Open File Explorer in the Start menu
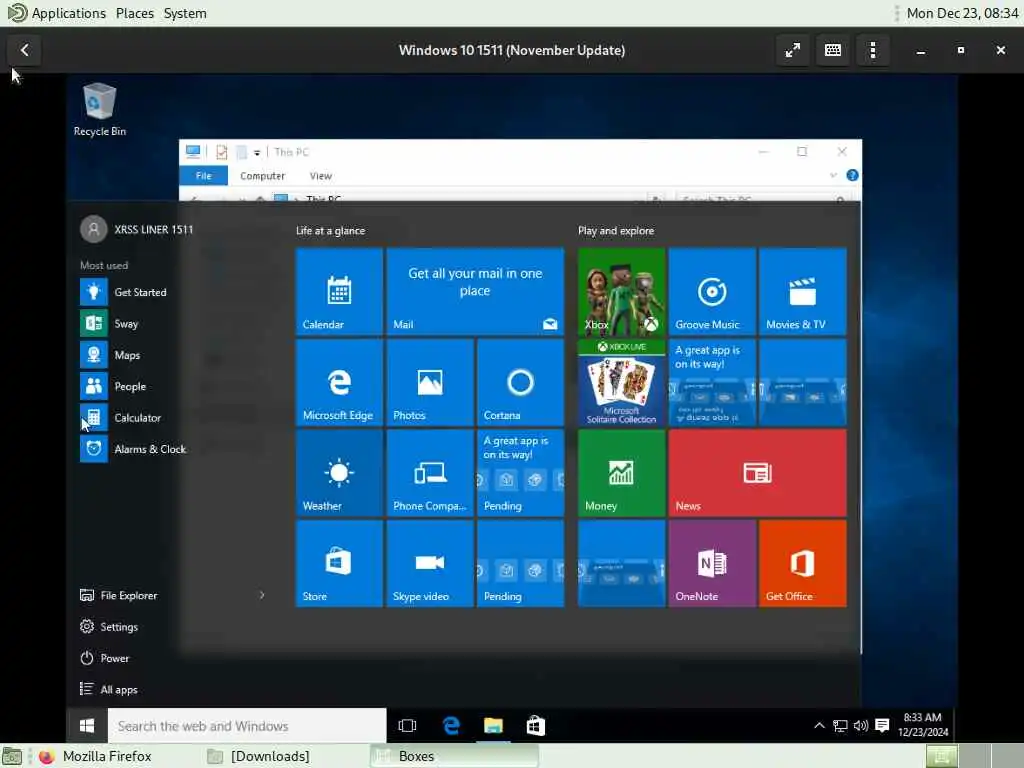Screen dimensions: 1024x768 [119, 595]
